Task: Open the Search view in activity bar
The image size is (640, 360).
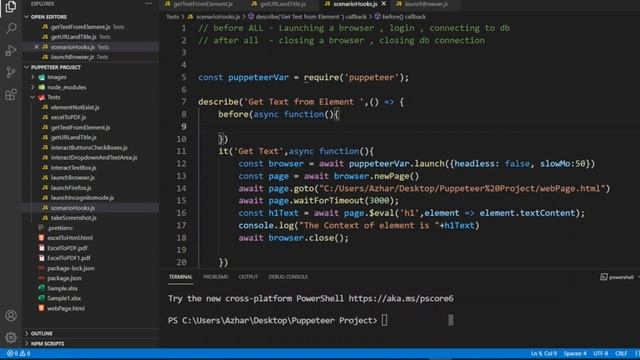Action: [11, 28]
